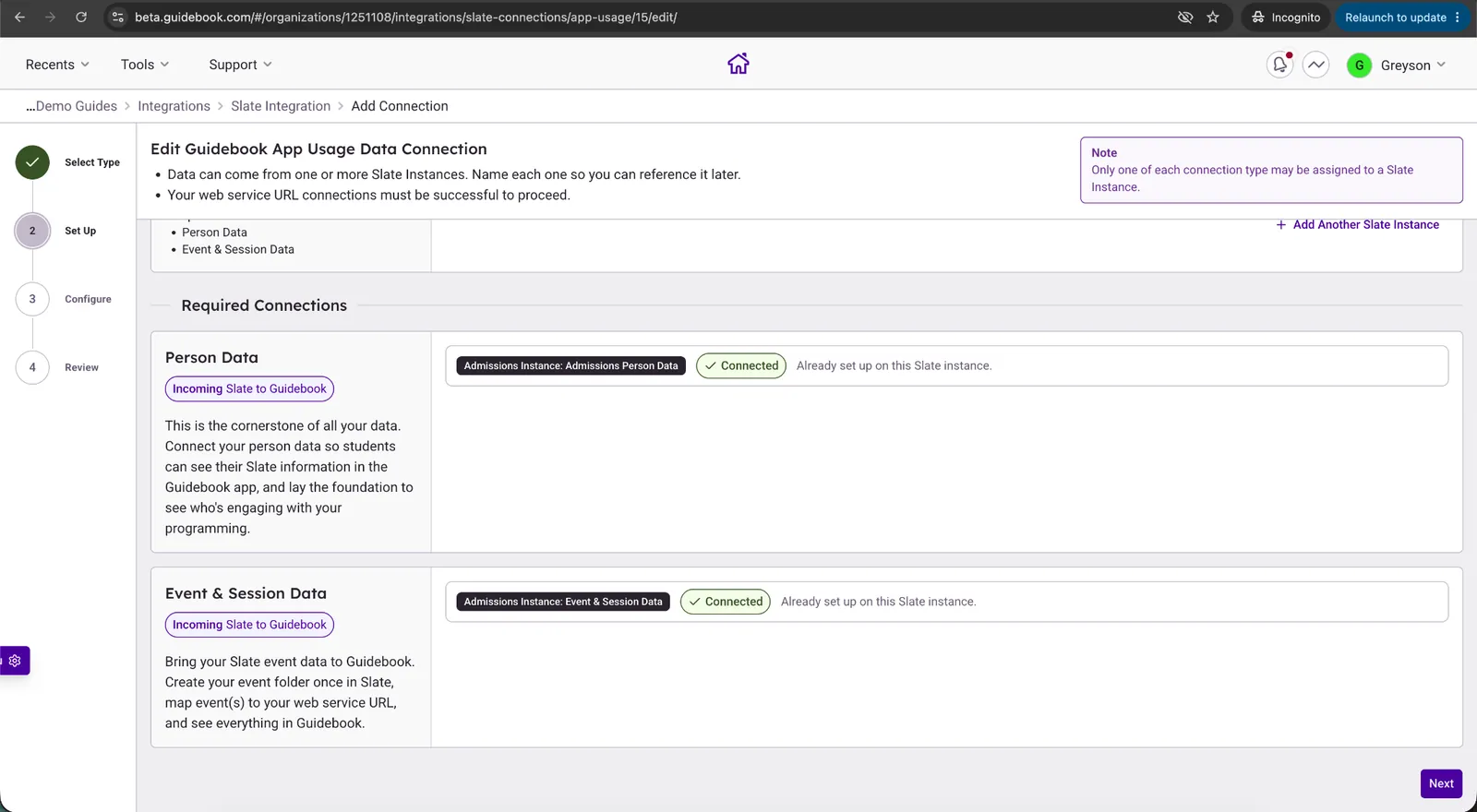
Task: Click the Select Type step label
Action: tap(92, 162)
